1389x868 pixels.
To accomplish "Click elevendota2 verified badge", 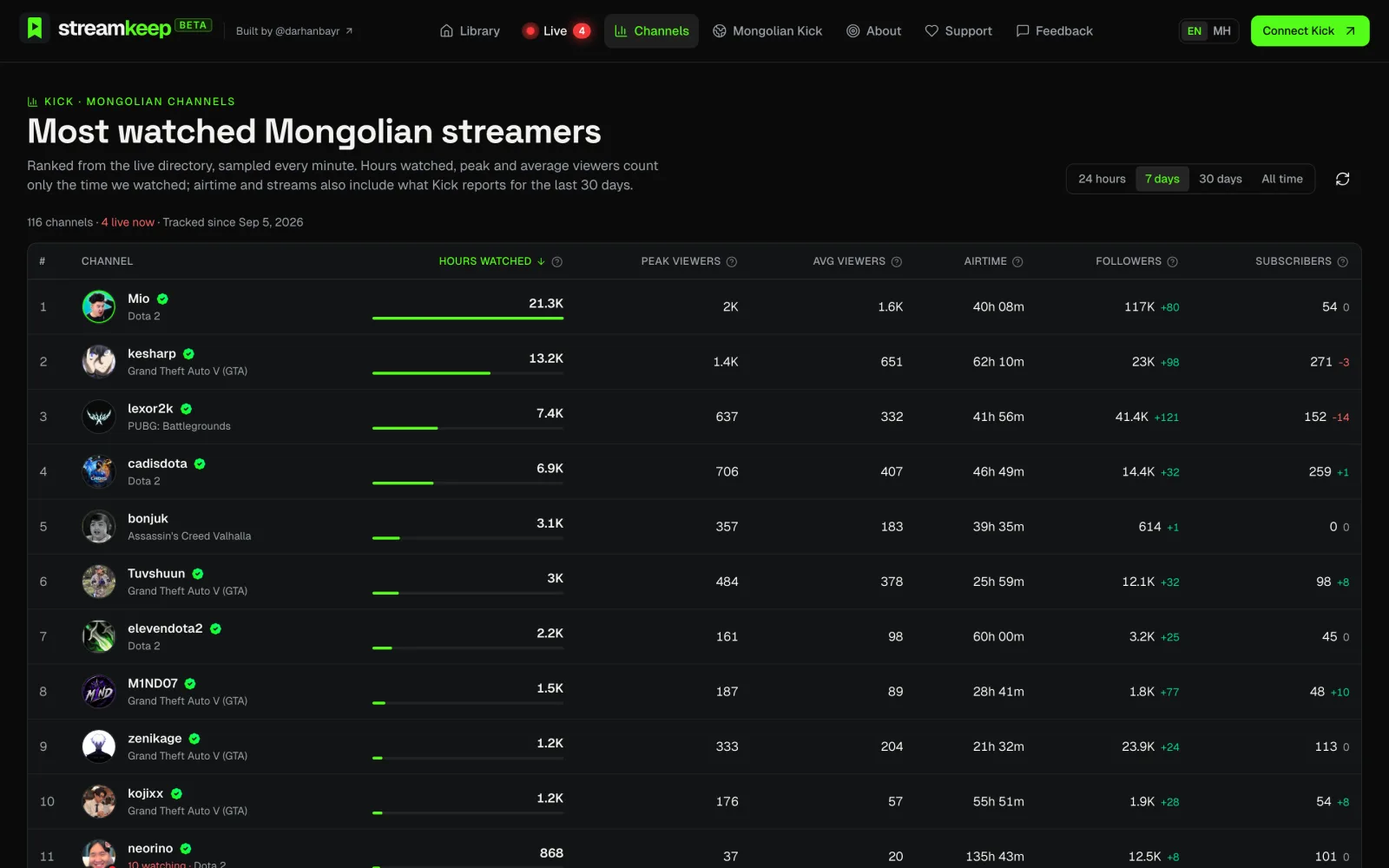I will tap(215, 628).
